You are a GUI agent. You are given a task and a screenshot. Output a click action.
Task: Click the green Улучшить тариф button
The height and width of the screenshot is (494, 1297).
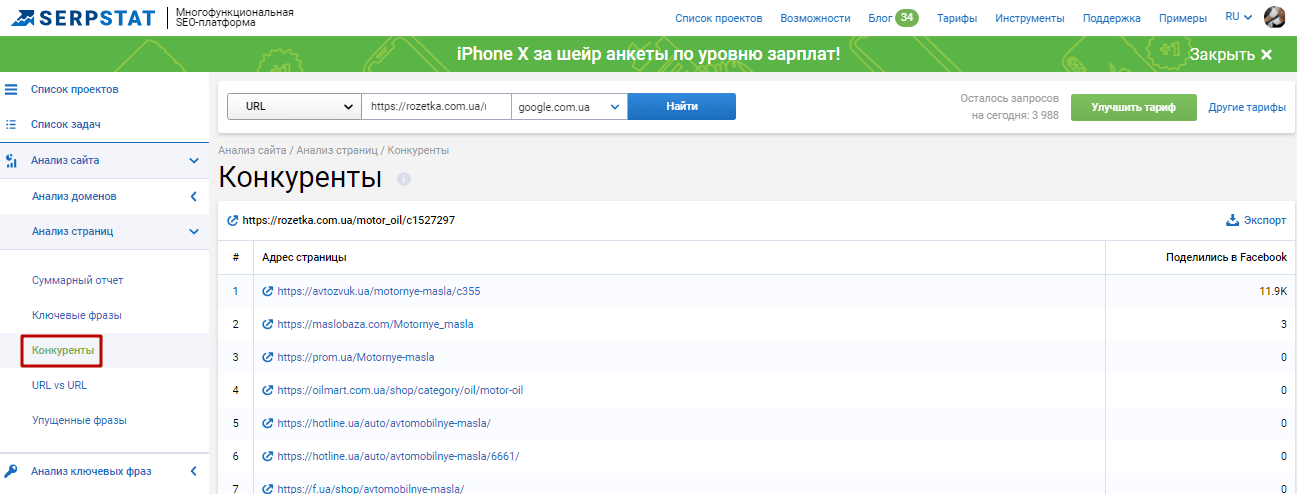[x=1133, y=107]
